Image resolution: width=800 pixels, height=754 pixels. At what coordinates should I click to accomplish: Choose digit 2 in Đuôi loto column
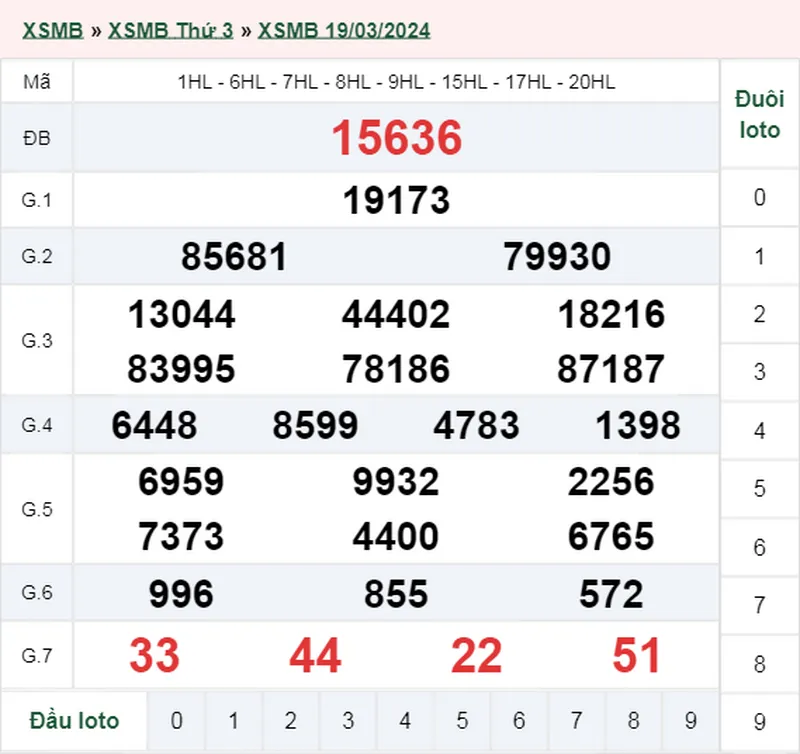(x=760, y=314)
